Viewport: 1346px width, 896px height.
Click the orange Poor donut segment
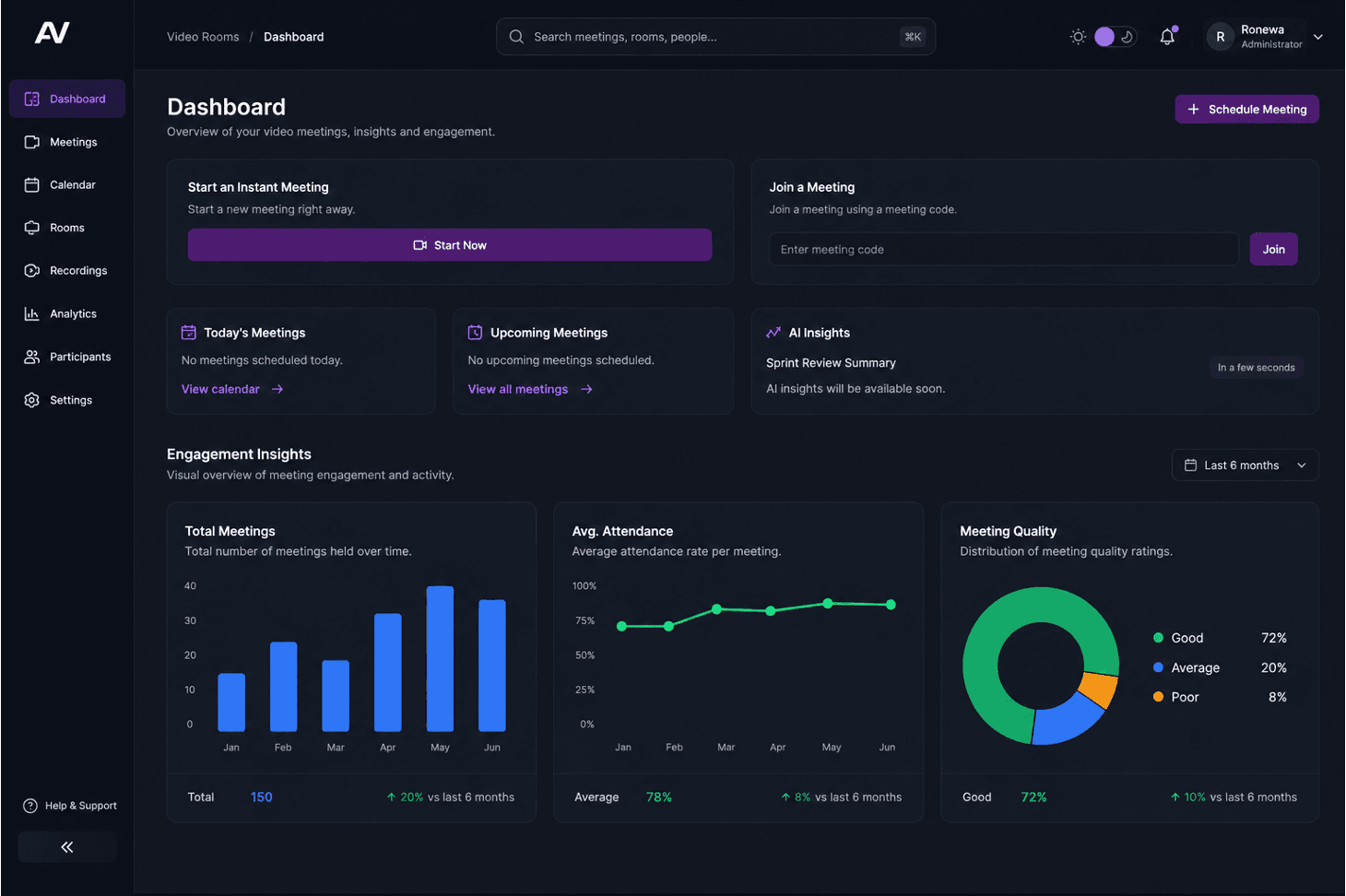(1100, 690)
